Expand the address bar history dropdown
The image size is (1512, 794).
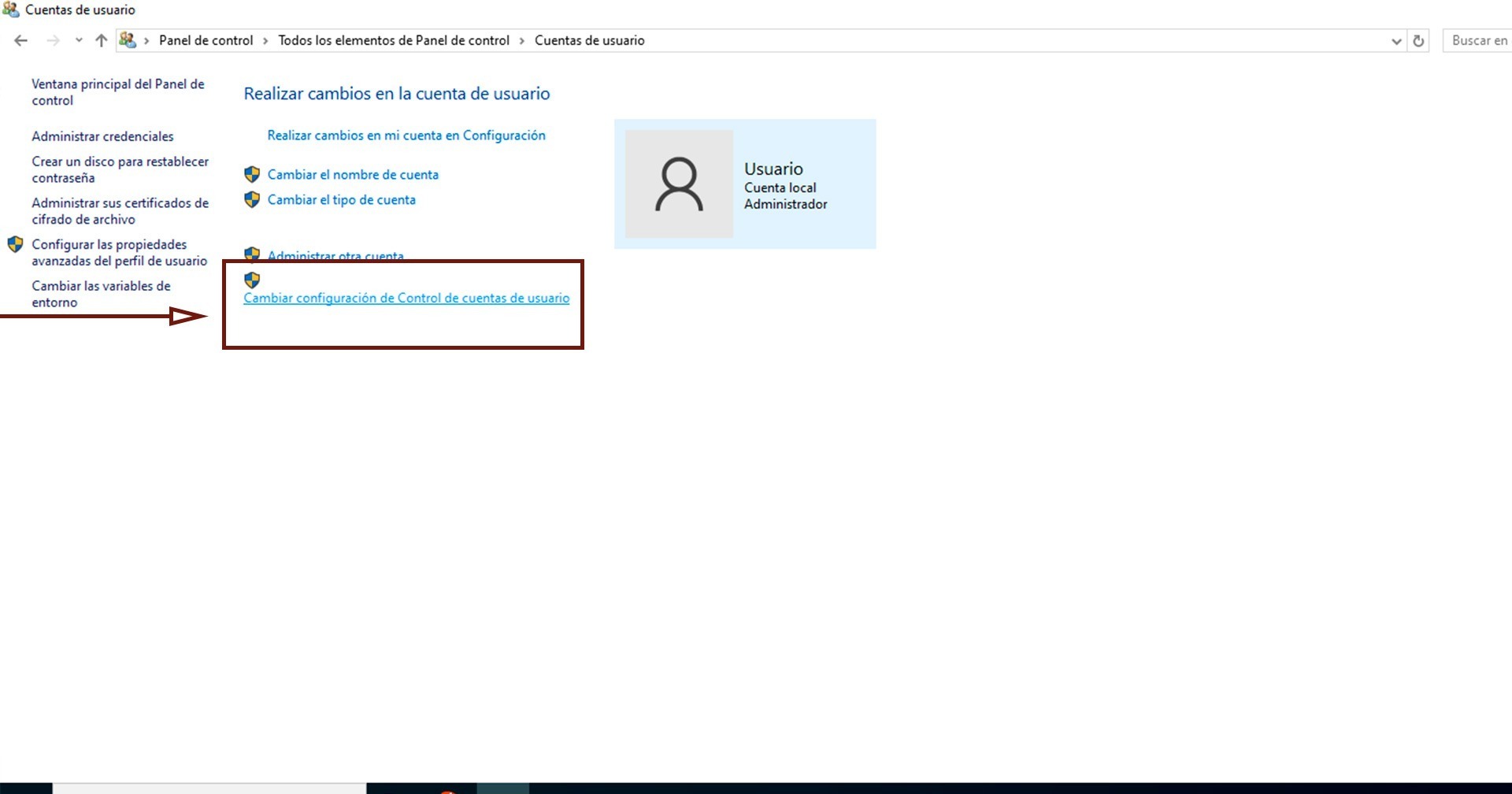1396,41
